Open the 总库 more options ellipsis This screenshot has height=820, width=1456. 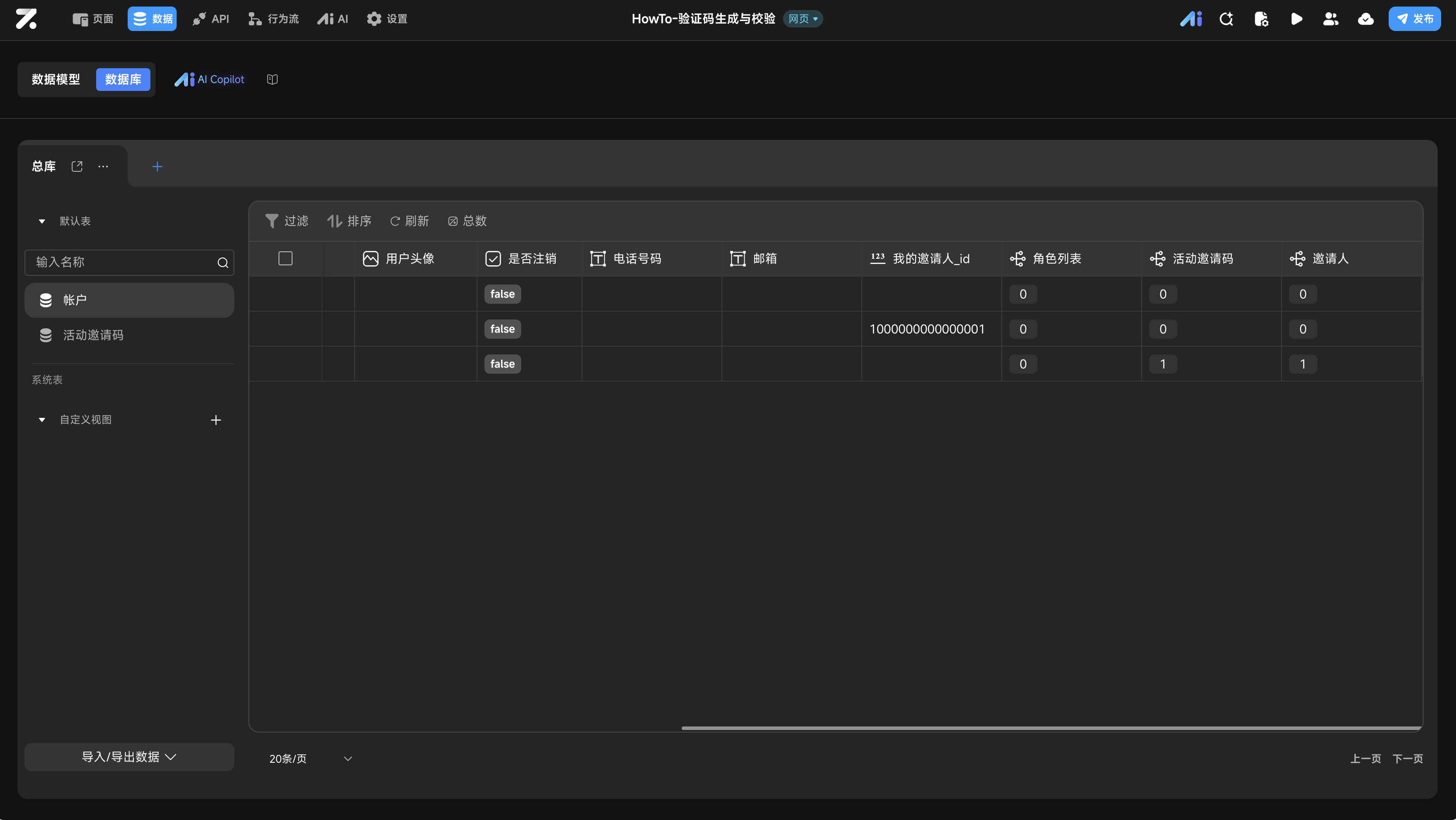103,166
